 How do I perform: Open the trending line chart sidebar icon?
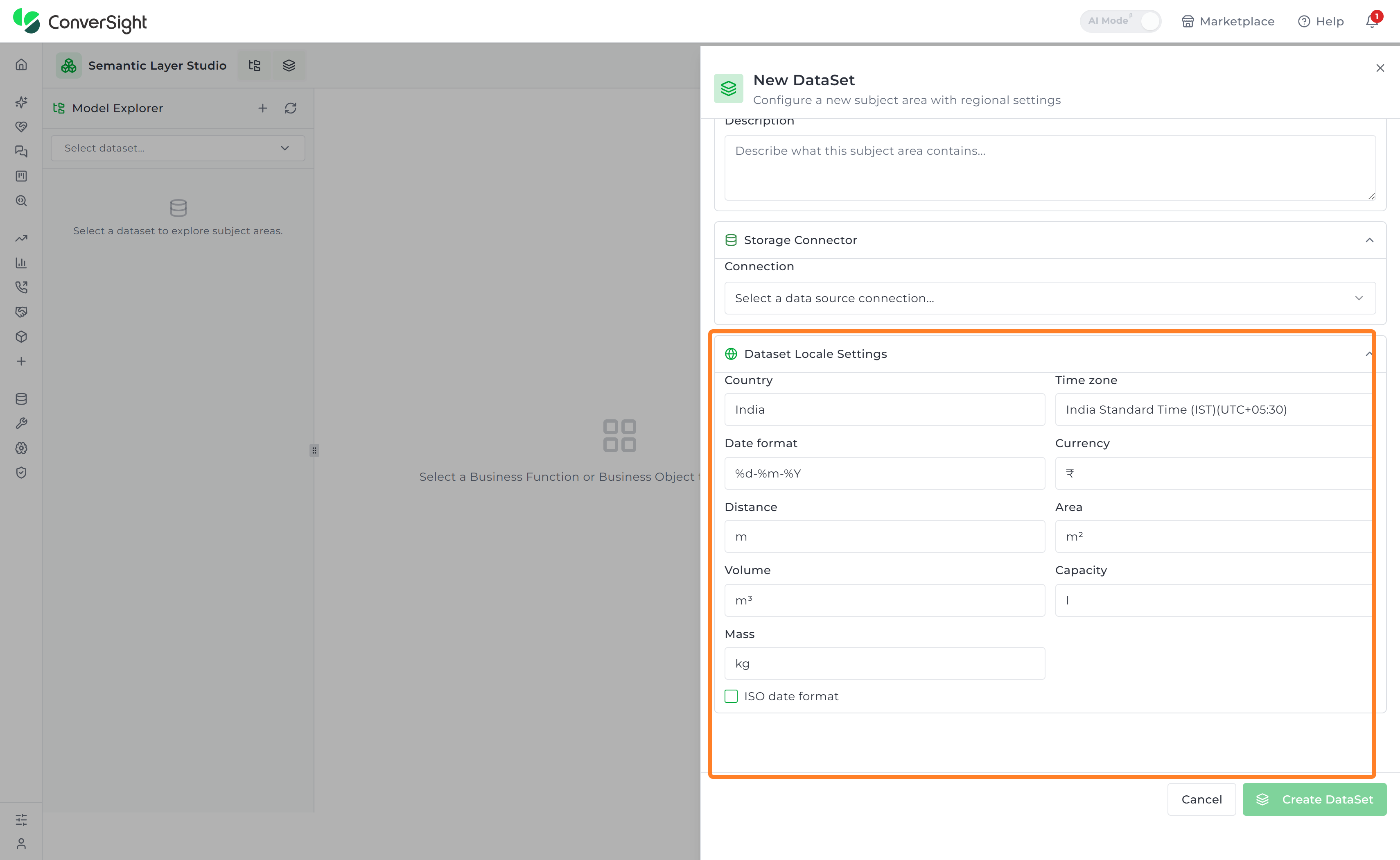click(x=21, y=238)
